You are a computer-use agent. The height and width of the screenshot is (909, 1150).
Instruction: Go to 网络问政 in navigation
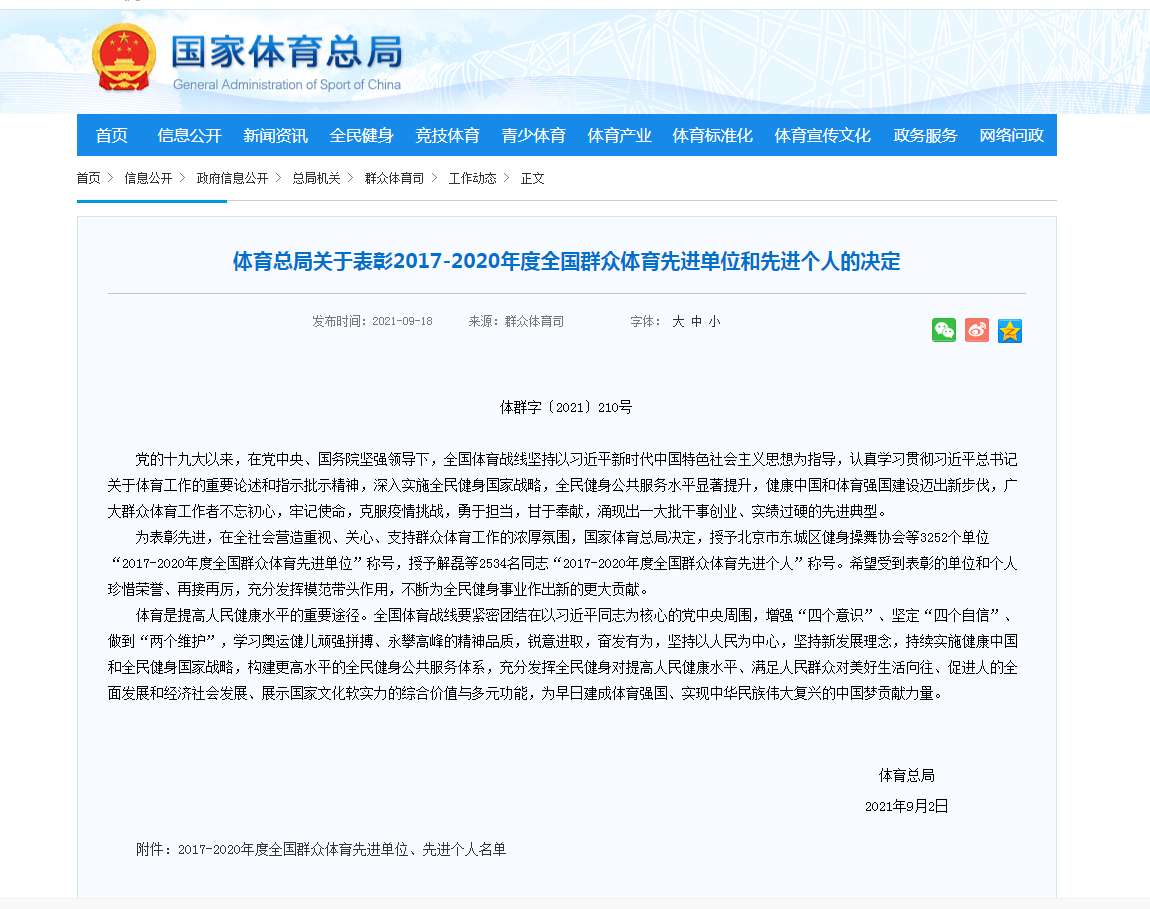1011,135
